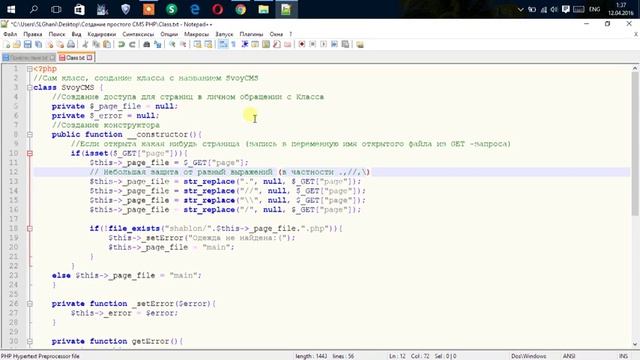Click the Copy toolbar icon
This screenshot has width=640, height=360.
pos(96,44)
